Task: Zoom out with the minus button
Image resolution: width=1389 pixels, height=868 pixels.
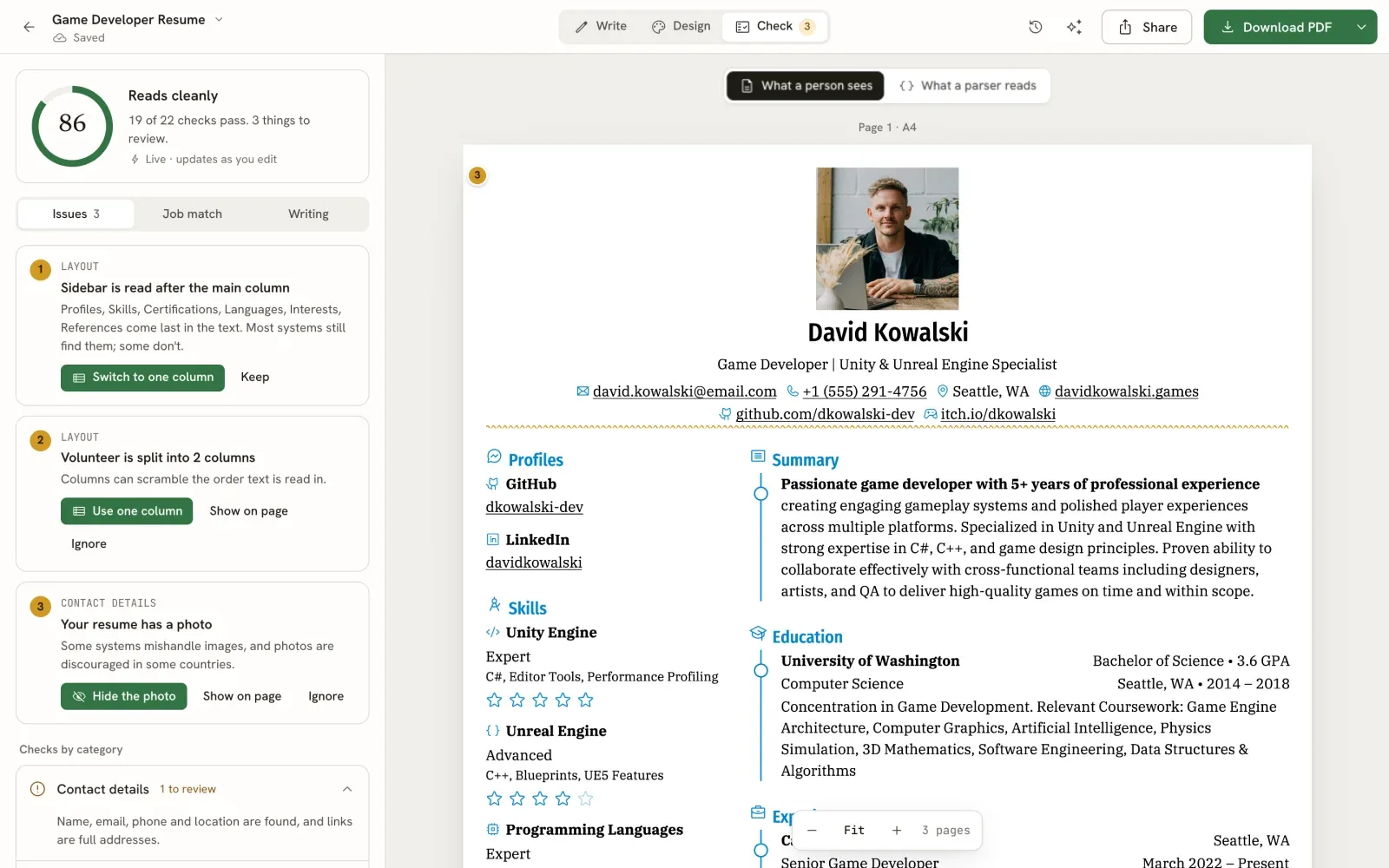Action: coord(812,831)
